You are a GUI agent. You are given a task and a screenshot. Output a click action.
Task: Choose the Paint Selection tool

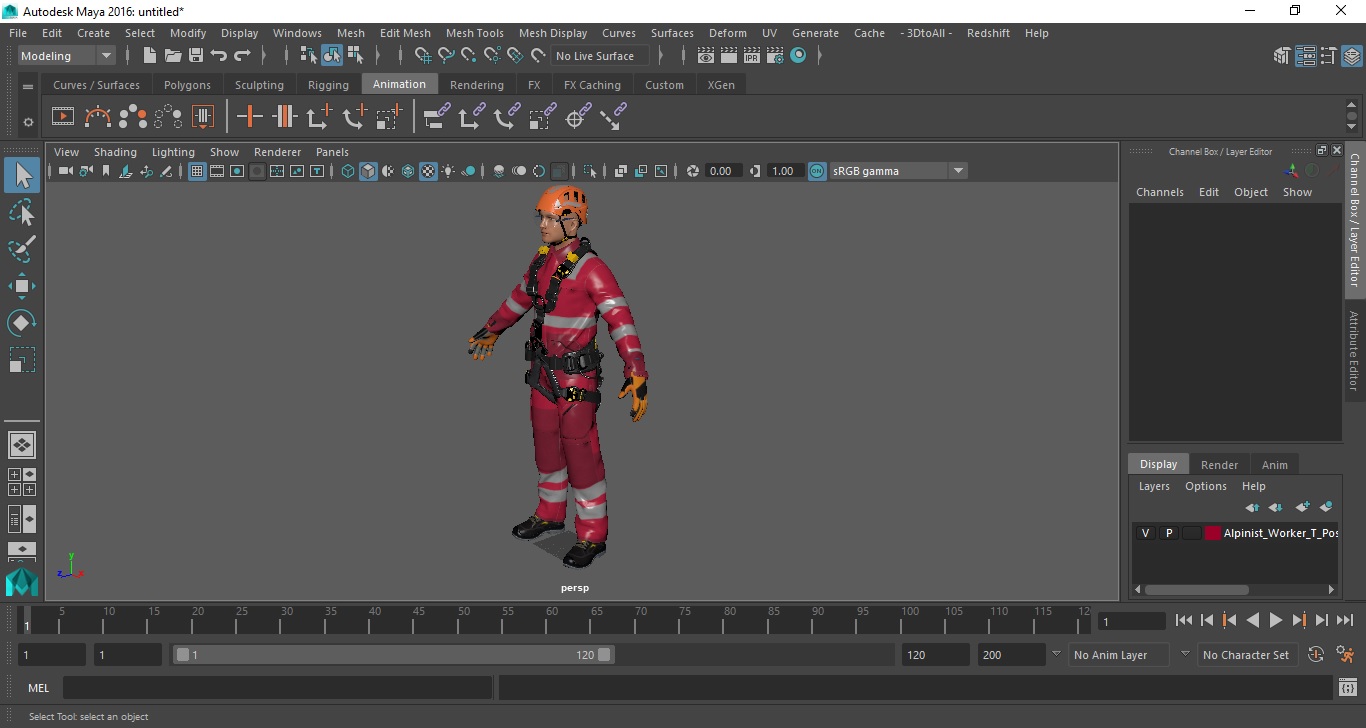22,249
